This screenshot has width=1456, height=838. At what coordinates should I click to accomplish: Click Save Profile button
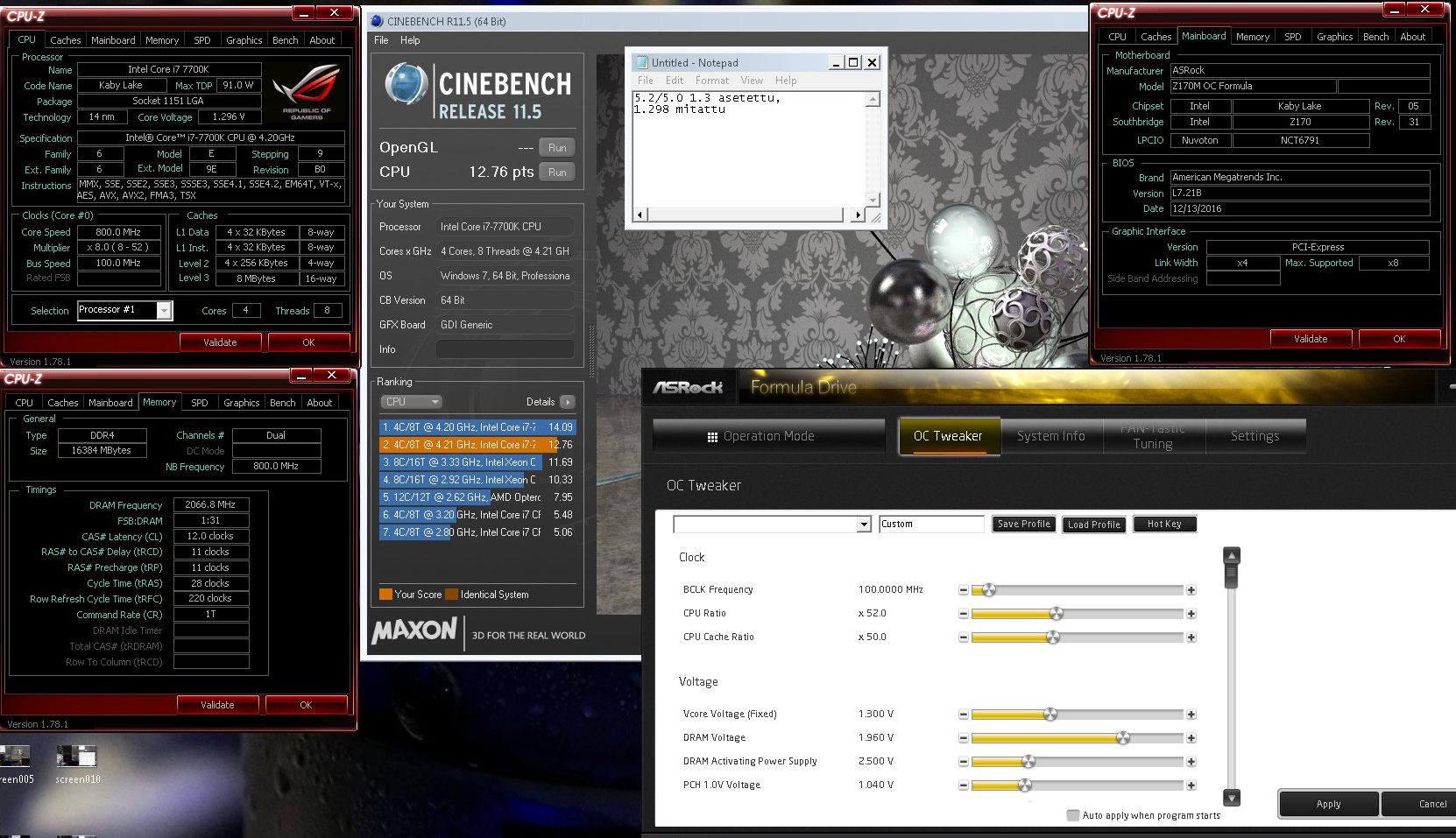1023,524
